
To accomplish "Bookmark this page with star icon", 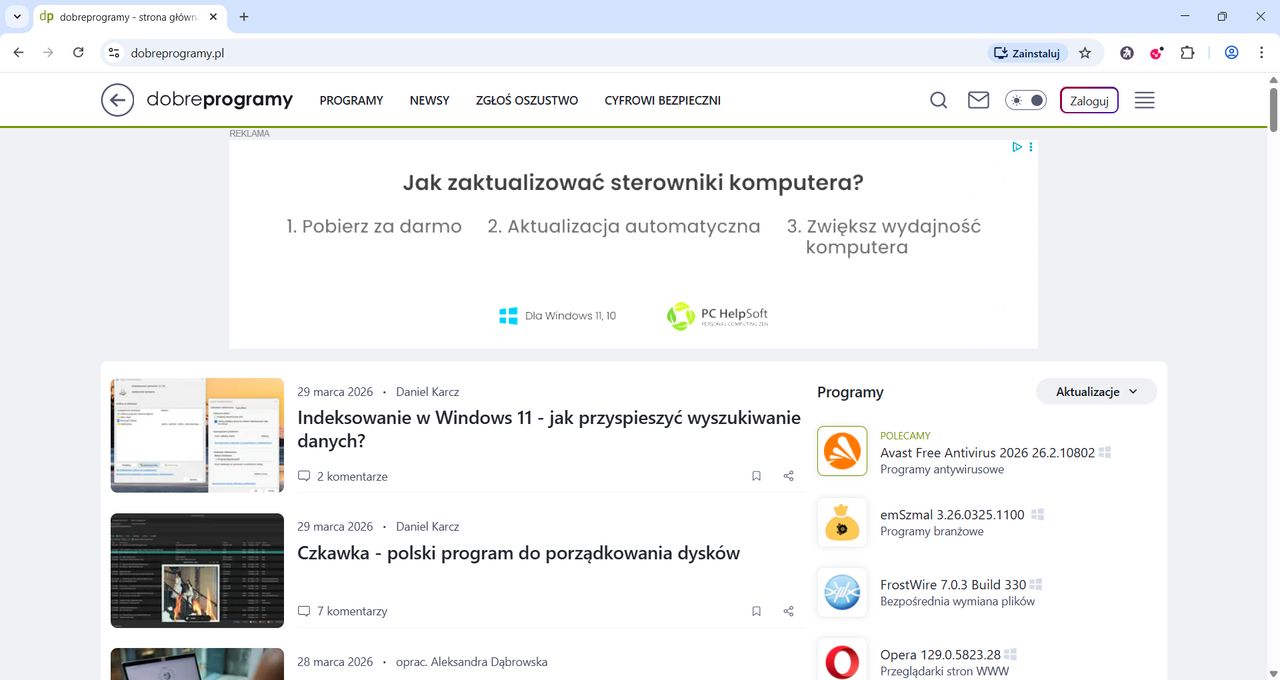I will (x=1085, y=53).
